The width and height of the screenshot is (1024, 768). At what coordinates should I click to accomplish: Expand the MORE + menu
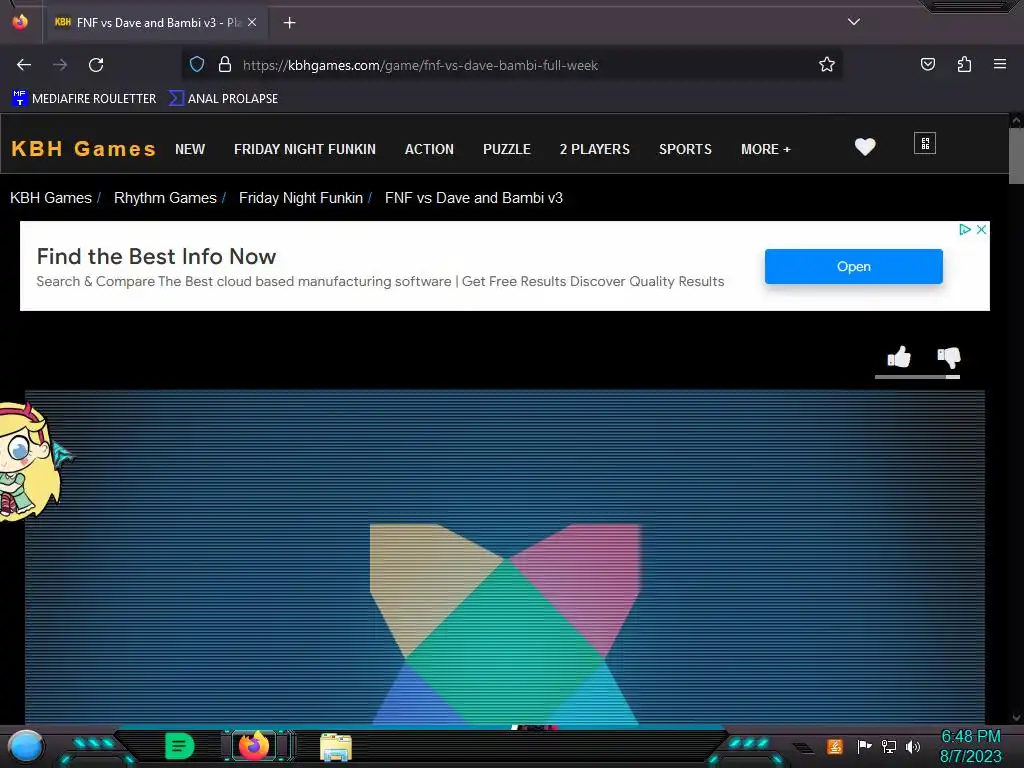click(x=766, y=149)
